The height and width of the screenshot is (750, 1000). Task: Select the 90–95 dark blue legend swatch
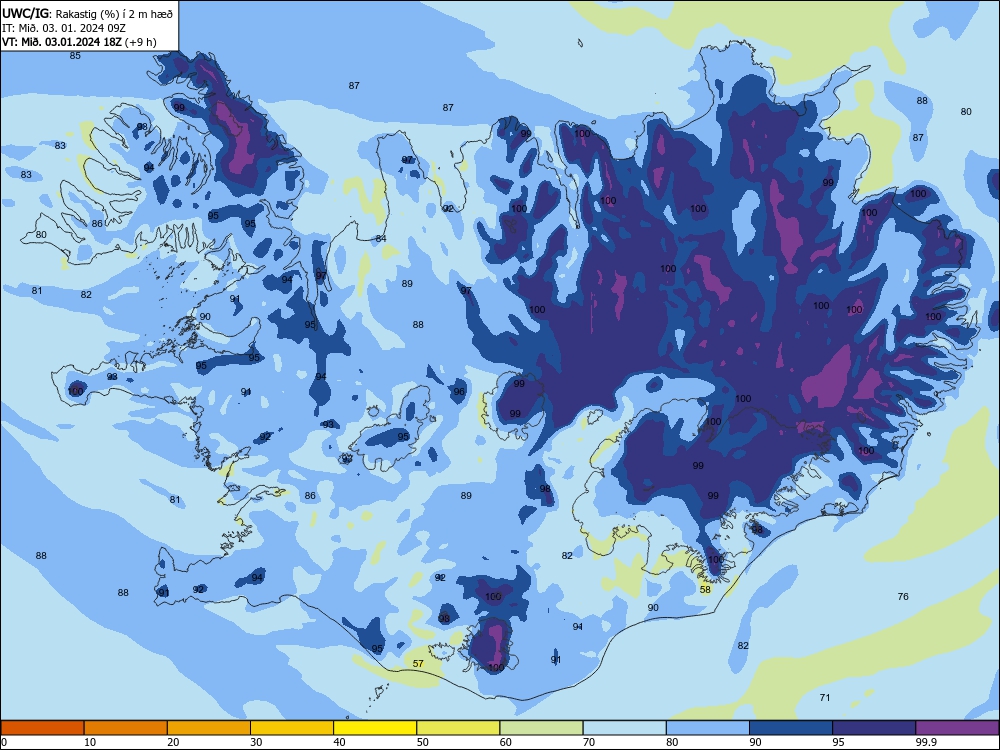pos(791,728)
